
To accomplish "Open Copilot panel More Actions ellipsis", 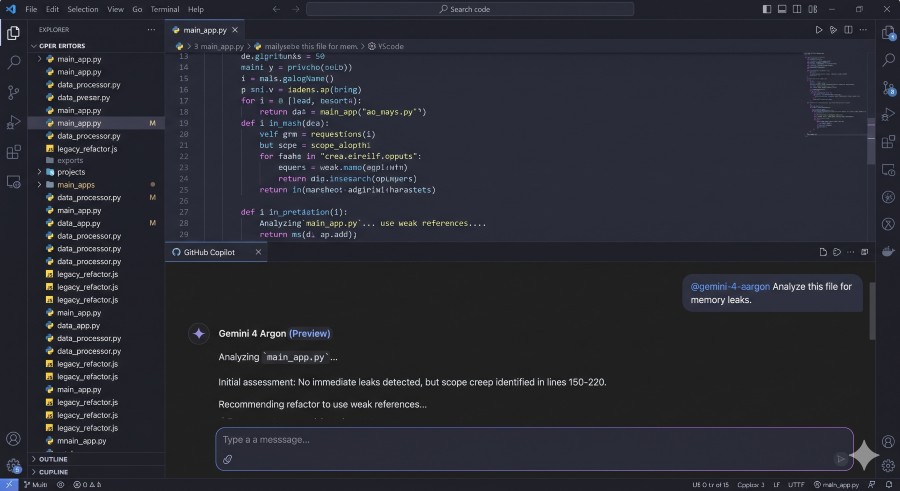I will 851,252.
